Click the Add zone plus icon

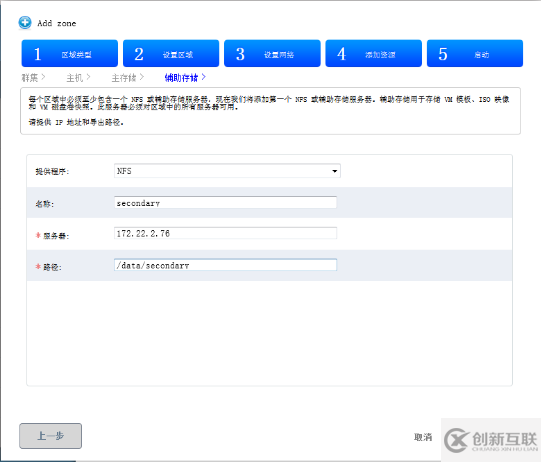click(25, 23)
